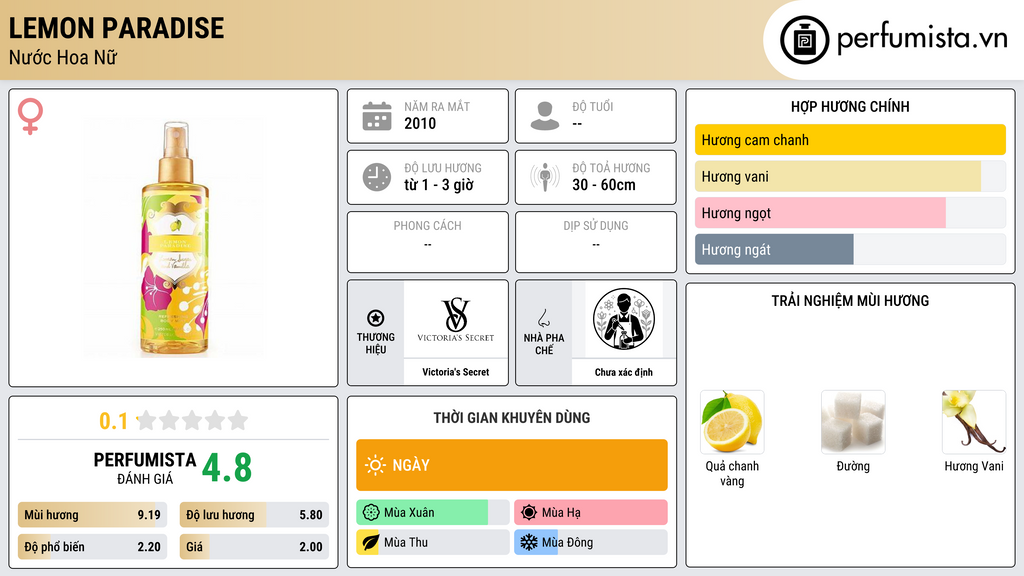This screenshot has height=576, width=1024.
Task: Click the star badge icon above Thương hiệu
Action: point(376,318)
